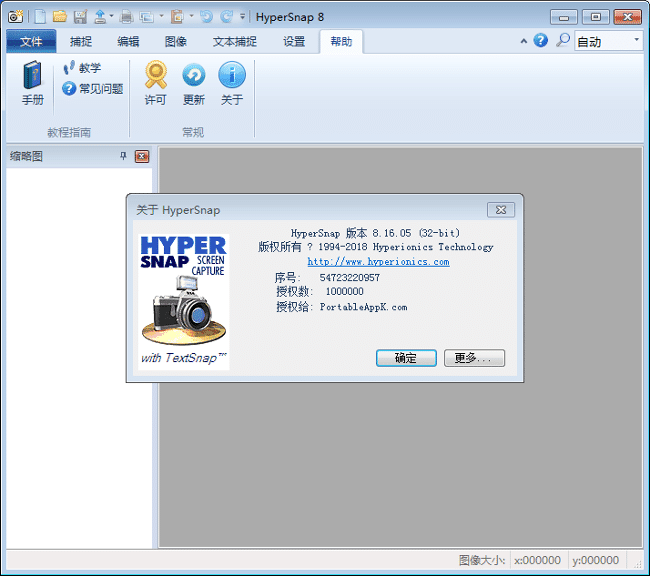Create a new image with blank page icon

click(40, 17)
